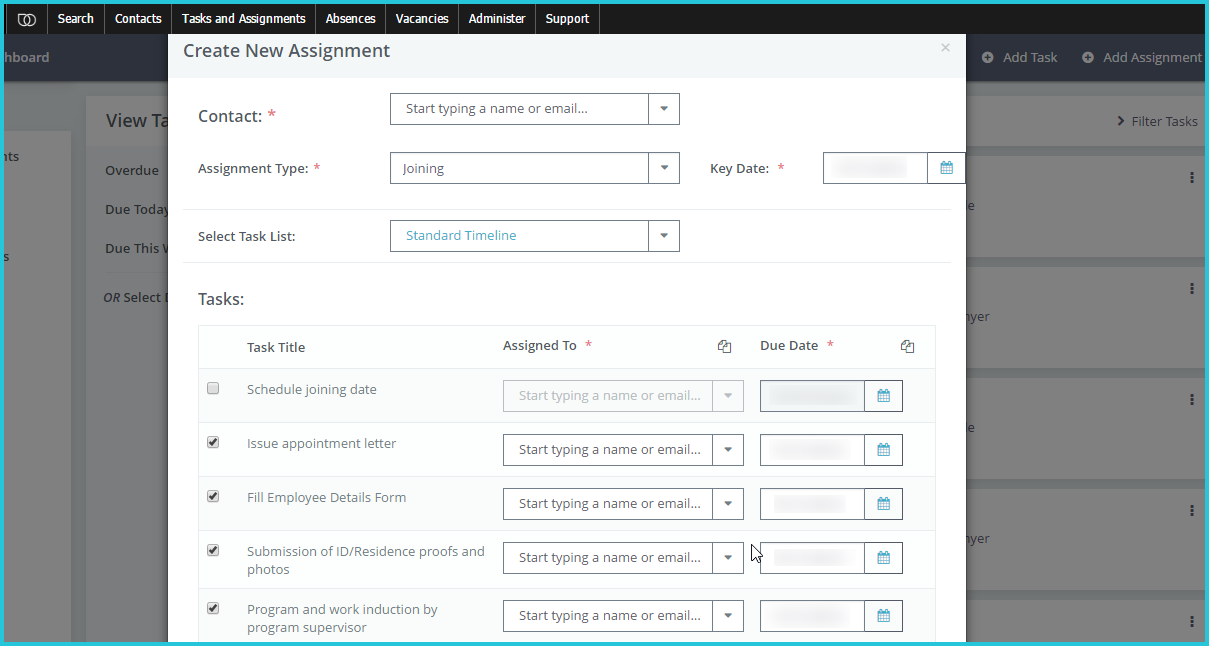Open the third task card's kebab menu
1209x646 pixels.
coord(1191,399)
